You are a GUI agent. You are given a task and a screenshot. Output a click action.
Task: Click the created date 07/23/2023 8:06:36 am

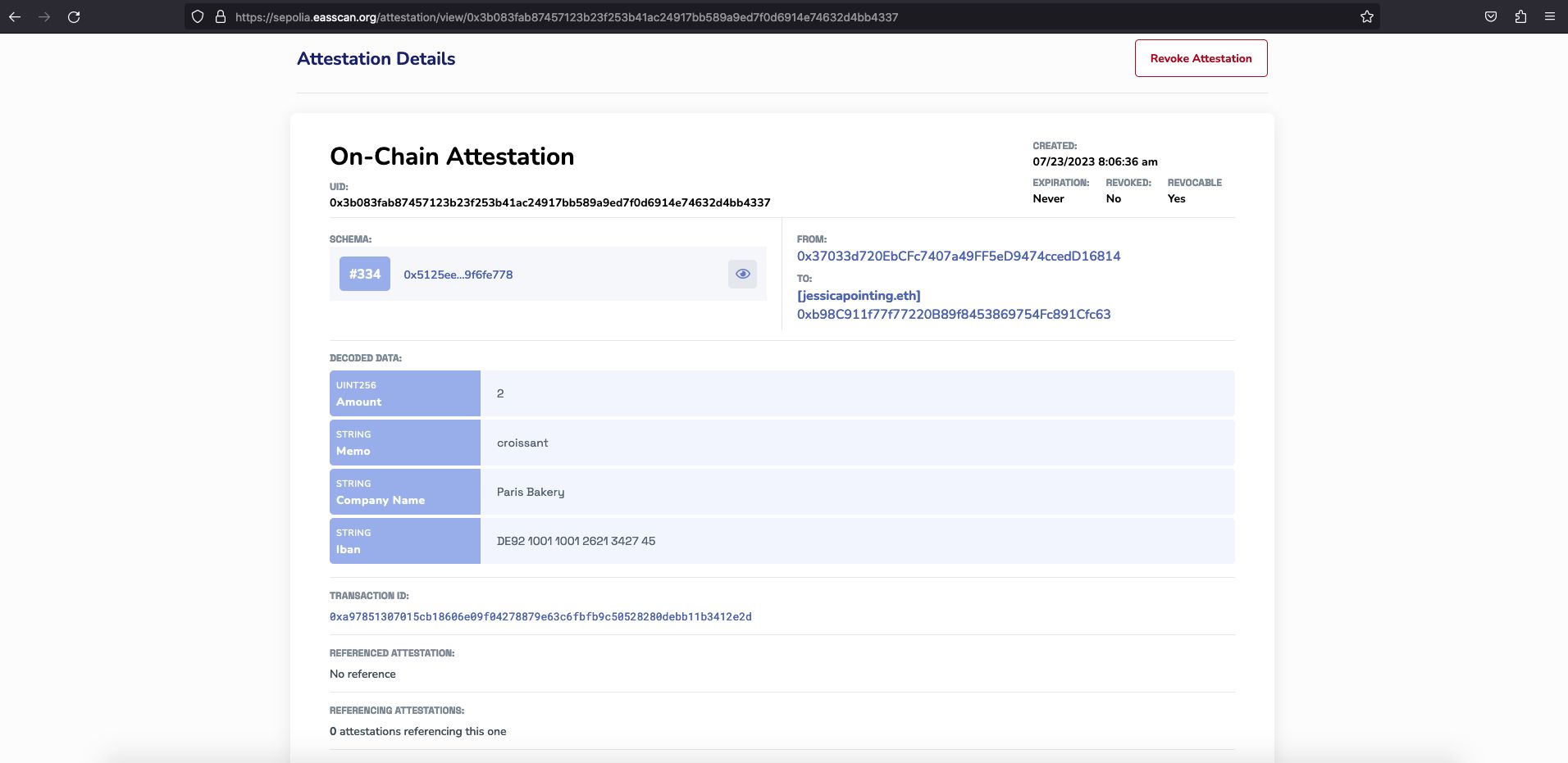tap(1095, 161)
